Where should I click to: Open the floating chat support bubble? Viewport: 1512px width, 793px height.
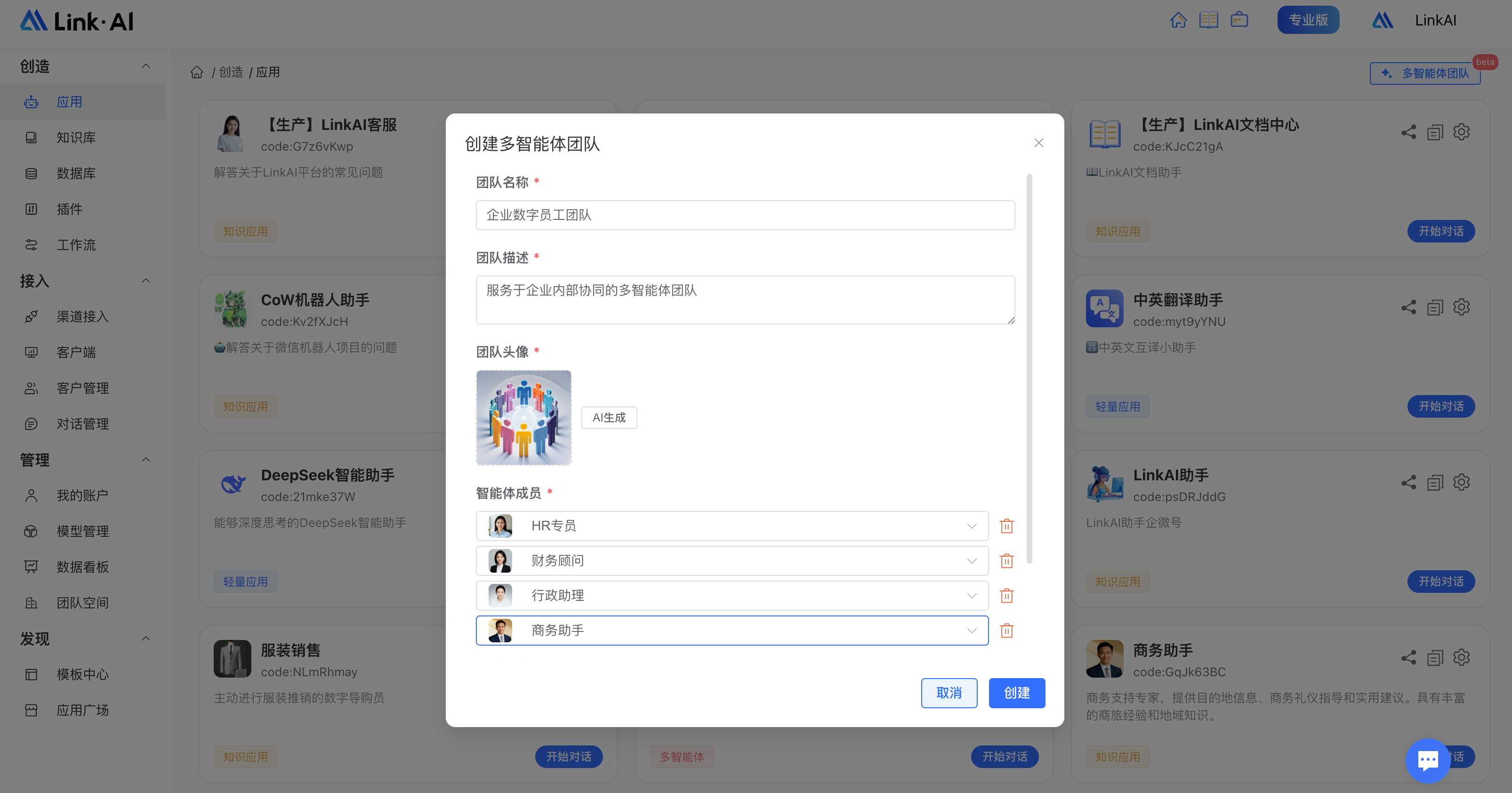click(1427, 760)
